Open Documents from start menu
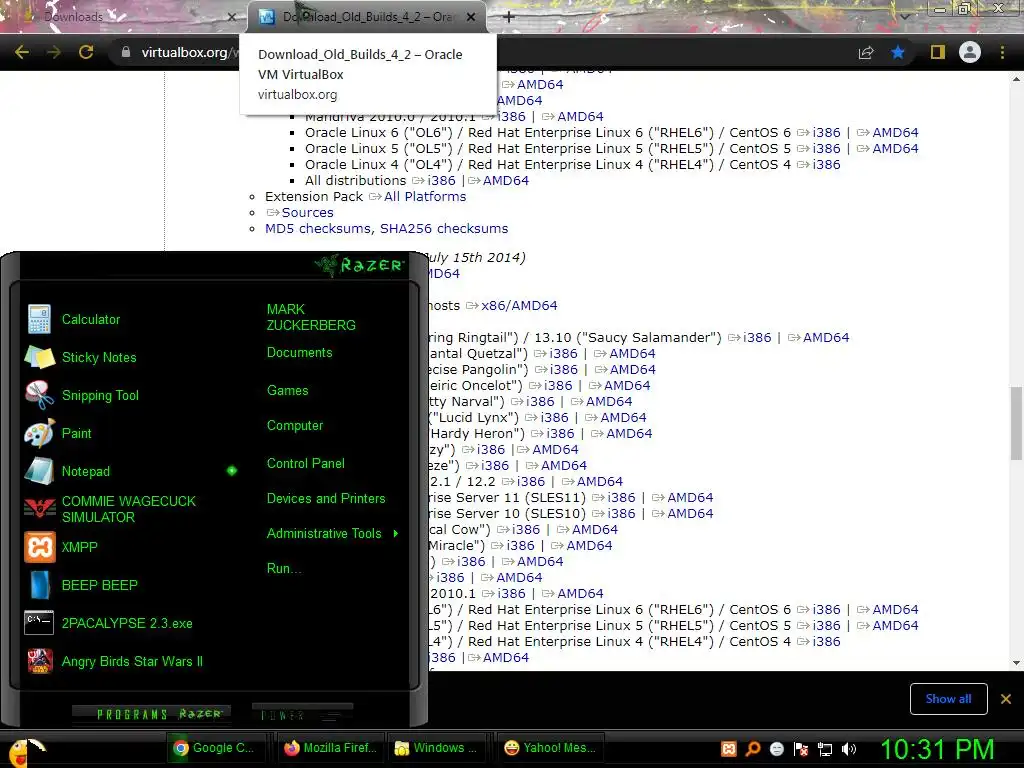The image size is (1024, 768). tap(300, 353)
